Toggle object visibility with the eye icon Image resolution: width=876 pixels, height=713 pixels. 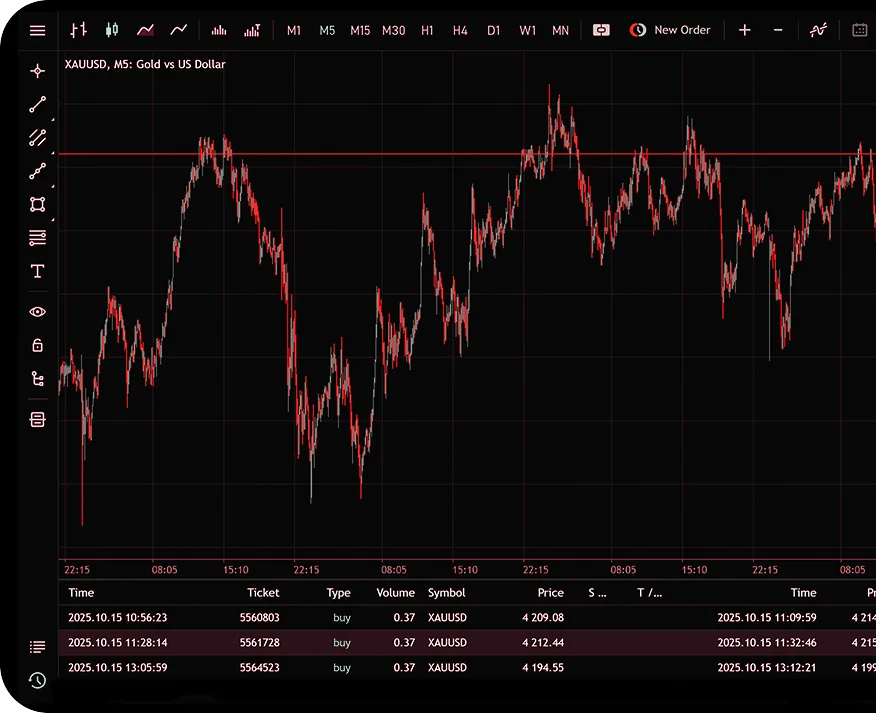point(37,311)
